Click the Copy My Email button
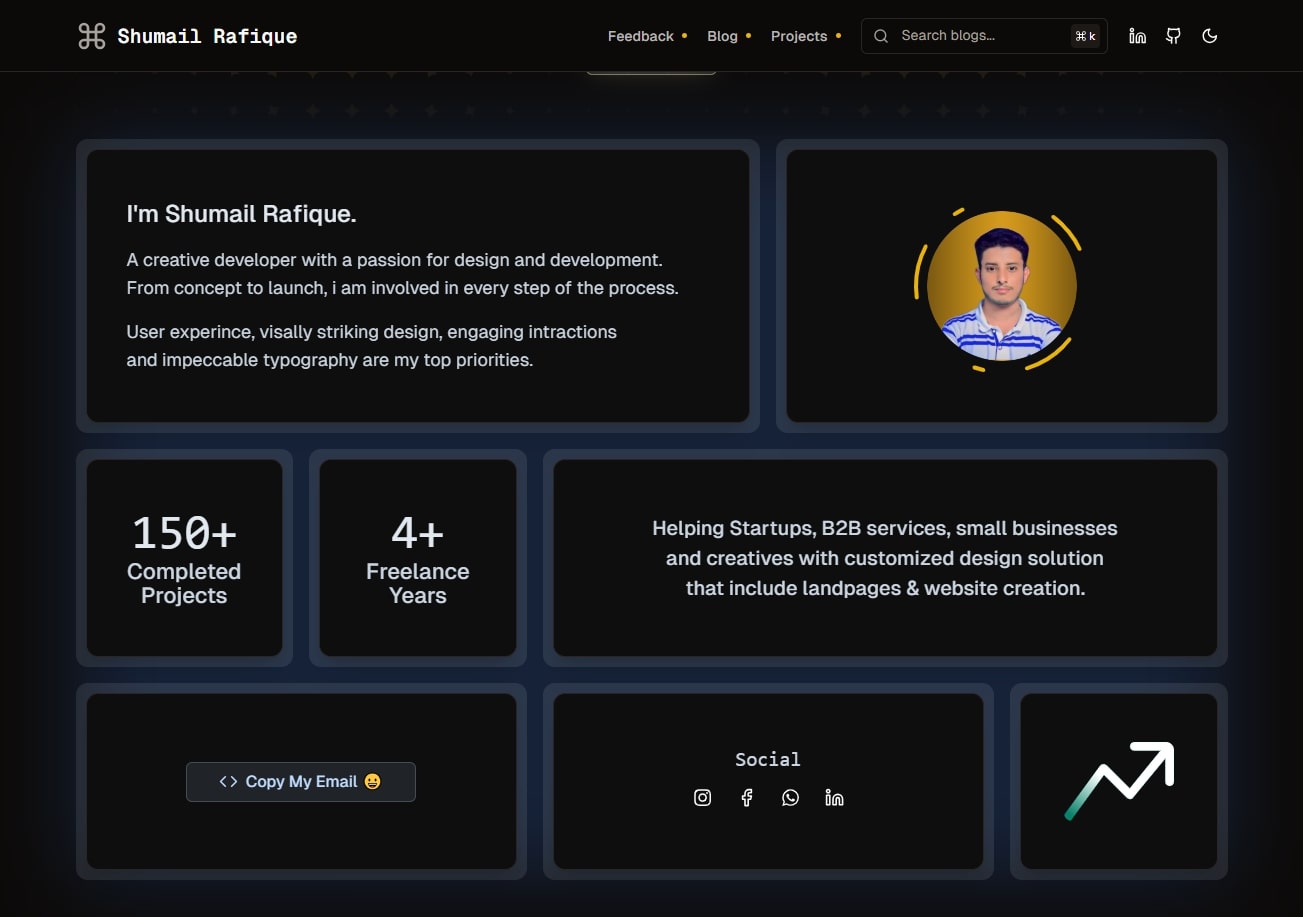This screenshot has height=917, width=1303. [x=300, y=781]
